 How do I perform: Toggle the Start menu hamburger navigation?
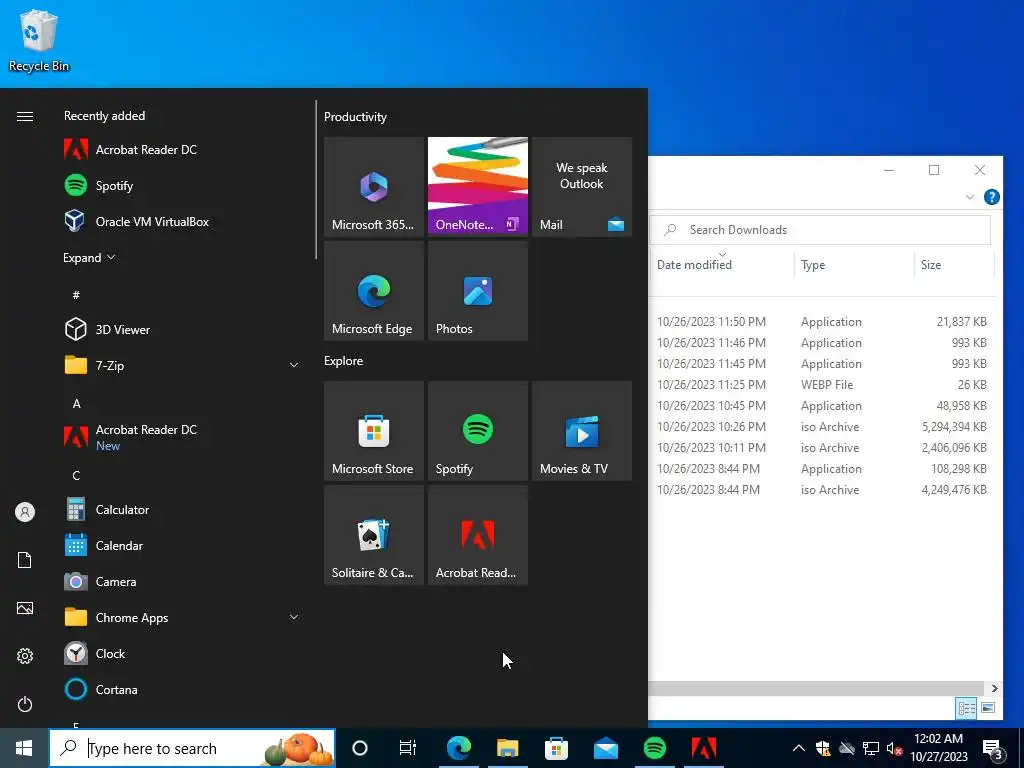[25, 116]
